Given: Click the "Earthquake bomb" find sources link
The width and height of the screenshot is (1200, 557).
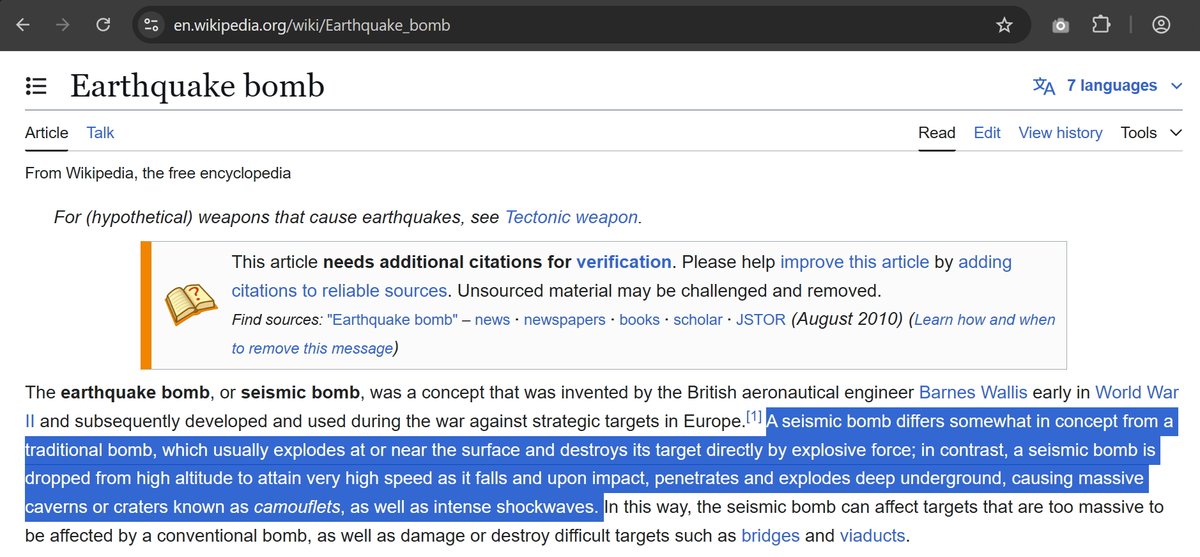Looking at the screenshot, I should point(392,320).
